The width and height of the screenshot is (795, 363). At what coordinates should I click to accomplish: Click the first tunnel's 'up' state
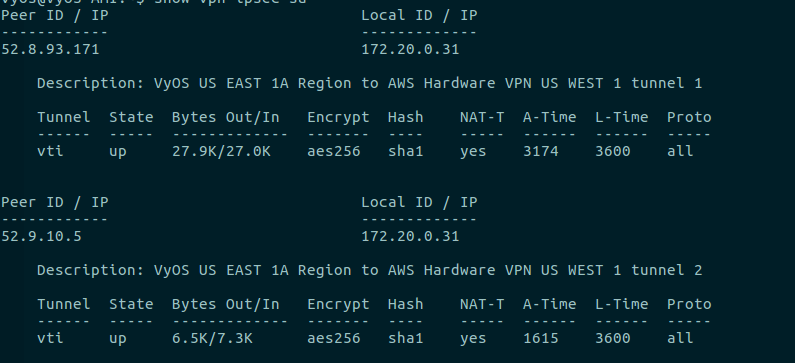(118, 152)
